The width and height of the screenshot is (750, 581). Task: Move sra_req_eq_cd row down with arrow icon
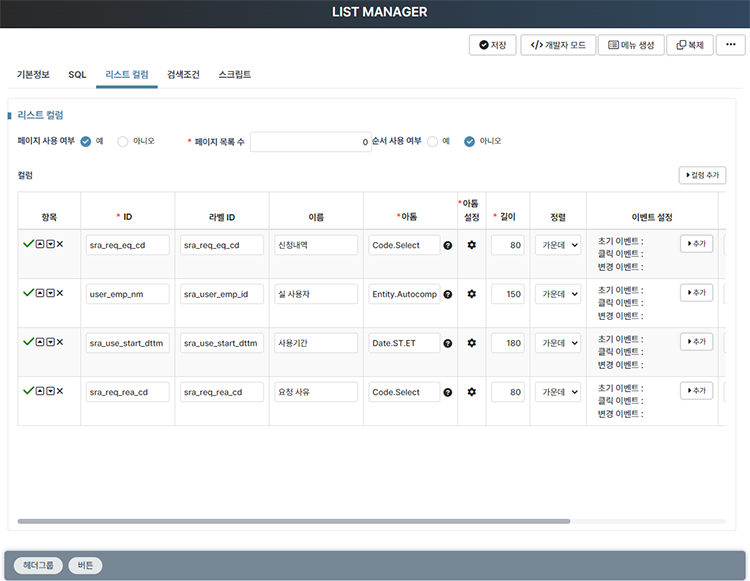pos(50,244)
